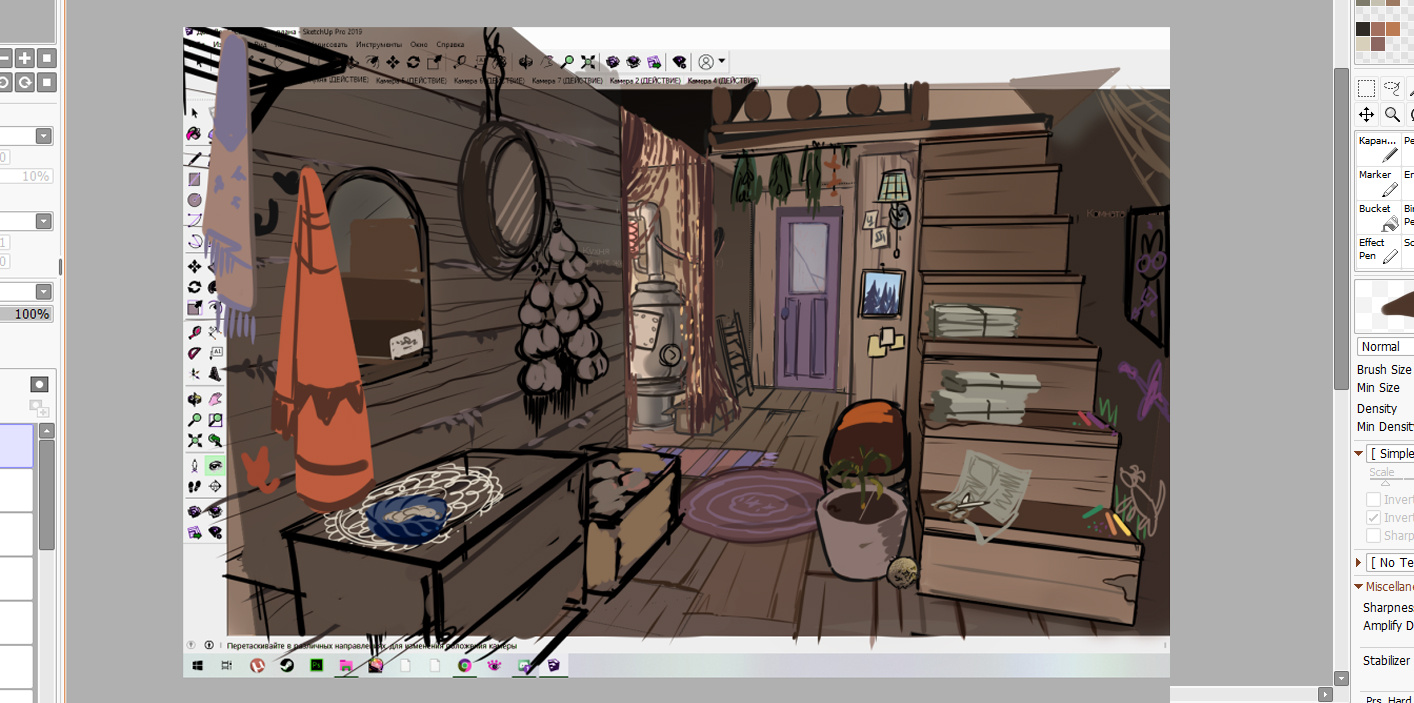
Task: Click the Density label
Action: click(x=1377, y=408)
